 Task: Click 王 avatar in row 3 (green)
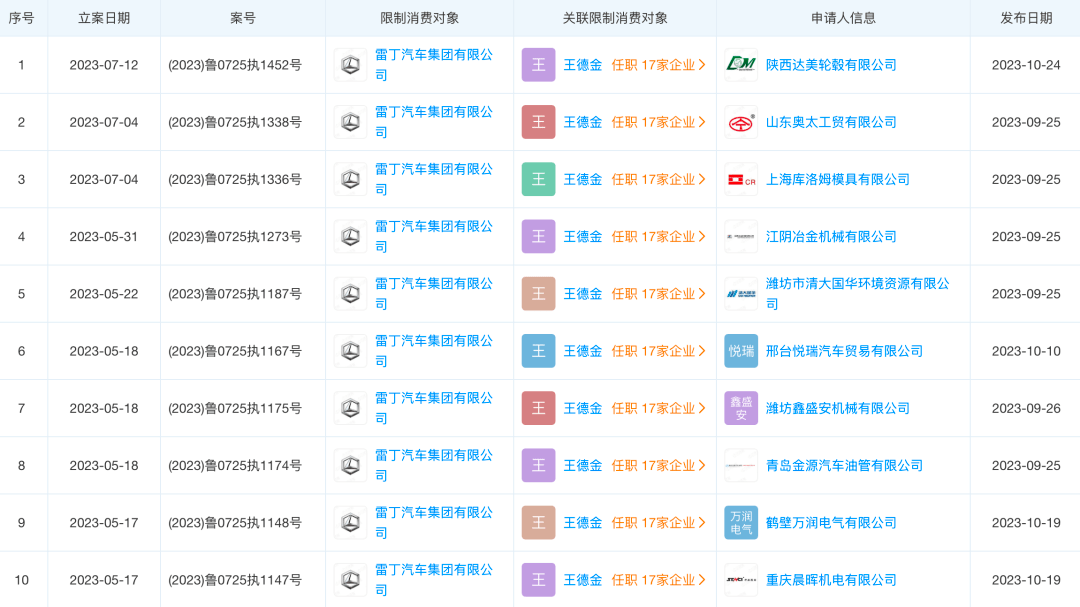coord(538,180)
